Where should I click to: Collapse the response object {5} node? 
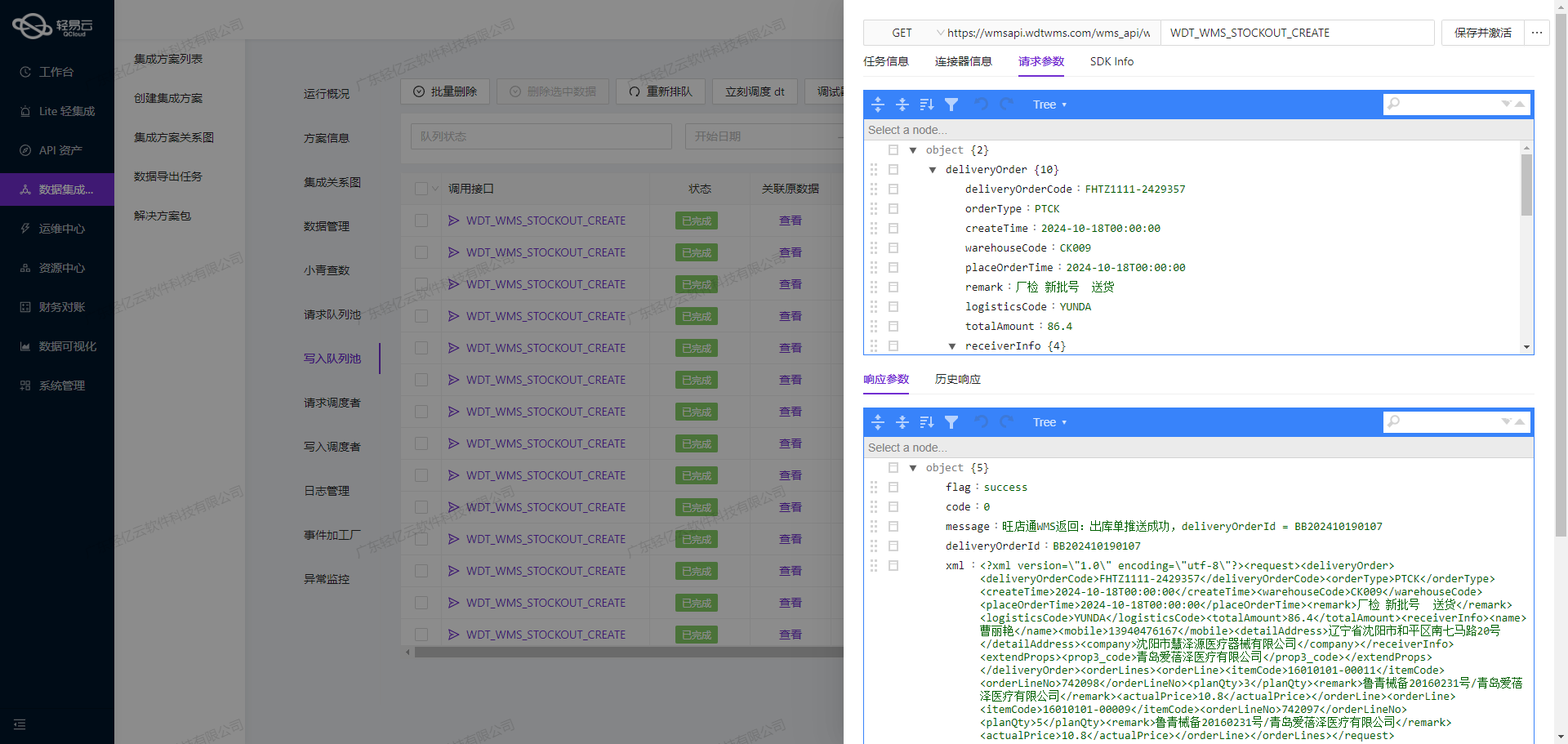[913, 468]
